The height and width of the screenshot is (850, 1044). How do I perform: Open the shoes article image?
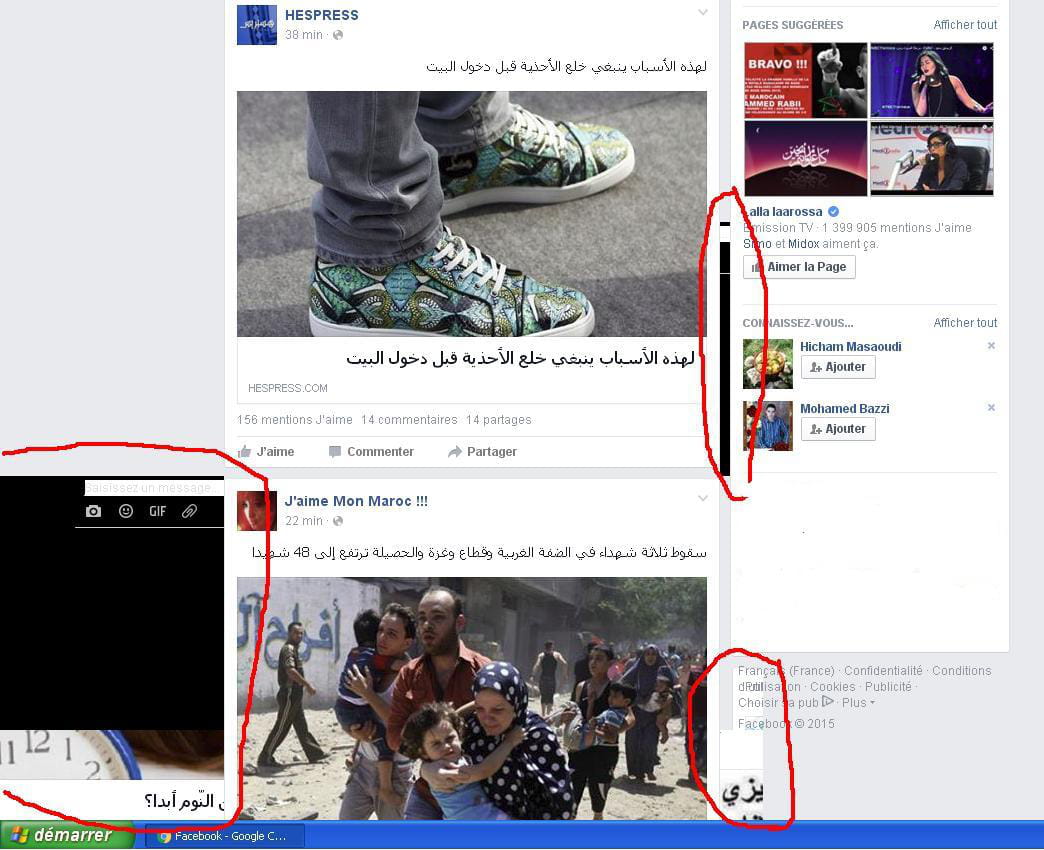coord(472,214)
